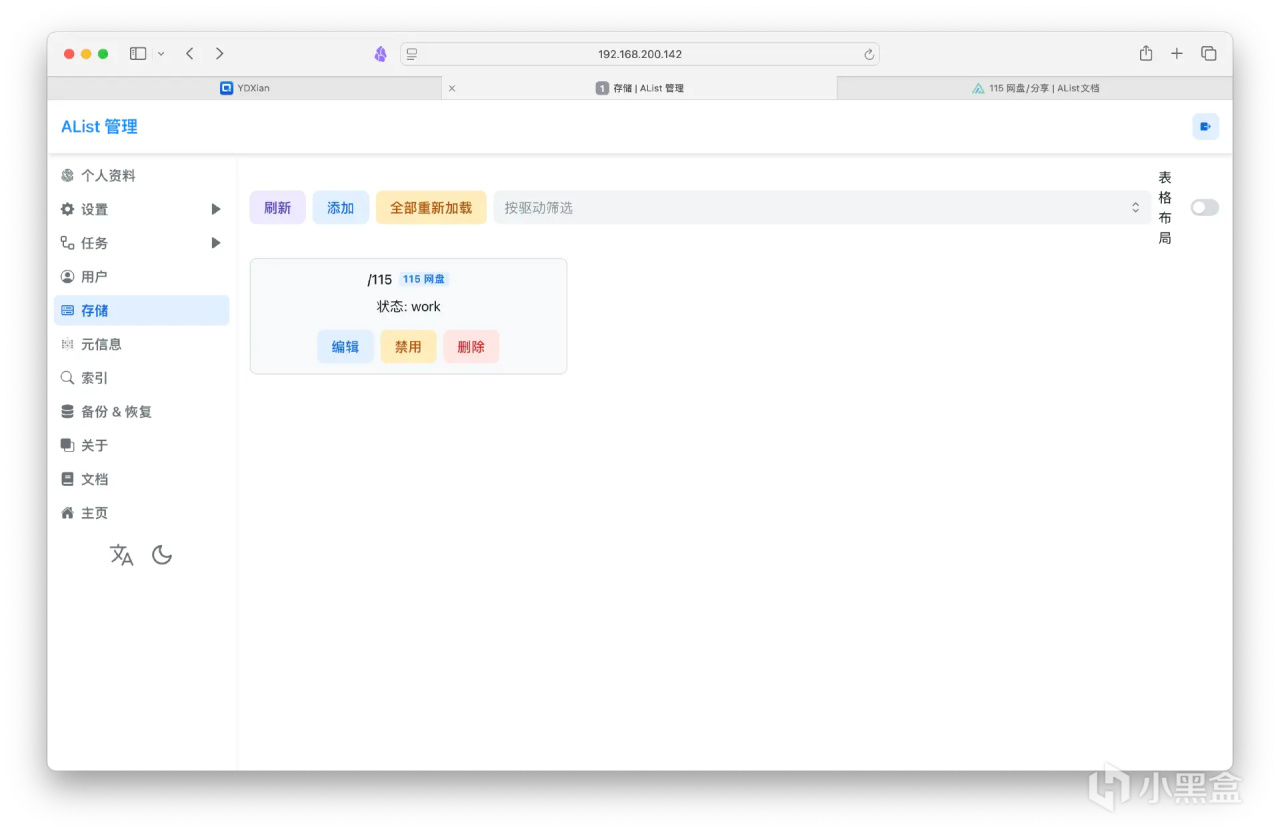Click the Safari sidebar toggle icon
The height and width of the screenshot is (833, 1280).
point(138,54)
